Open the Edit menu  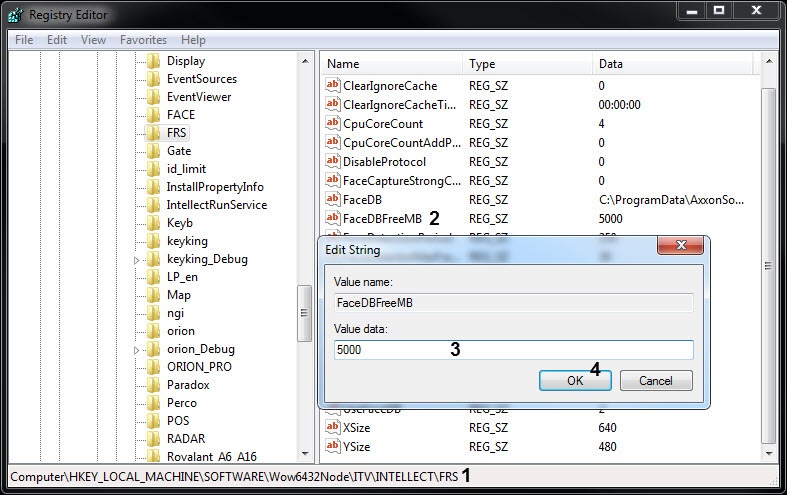57,40
